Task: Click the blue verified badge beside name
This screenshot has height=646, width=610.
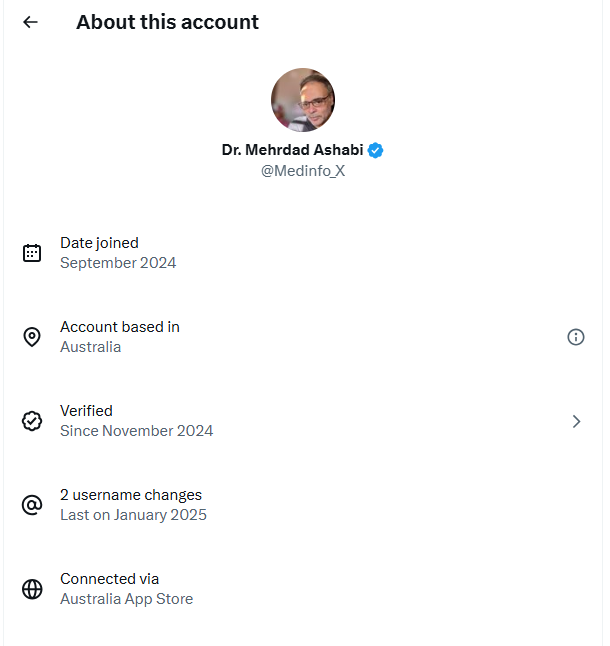Action: (x=376, y=150)
